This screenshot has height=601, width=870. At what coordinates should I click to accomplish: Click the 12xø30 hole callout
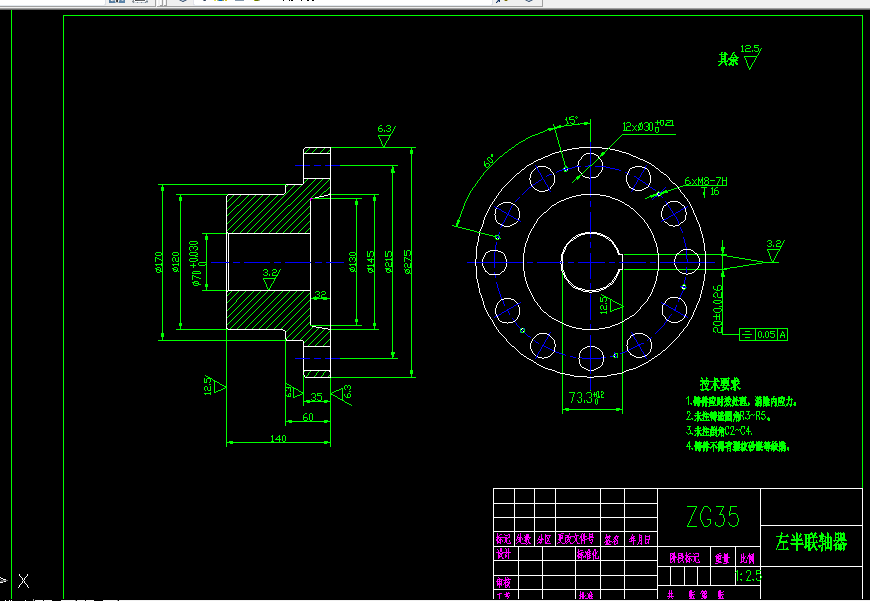coord(648,125)
